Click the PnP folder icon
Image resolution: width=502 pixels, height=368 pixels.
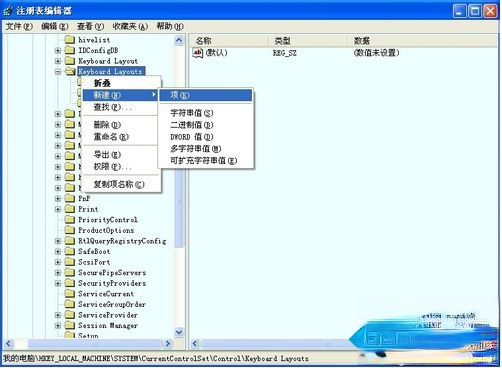70,199
